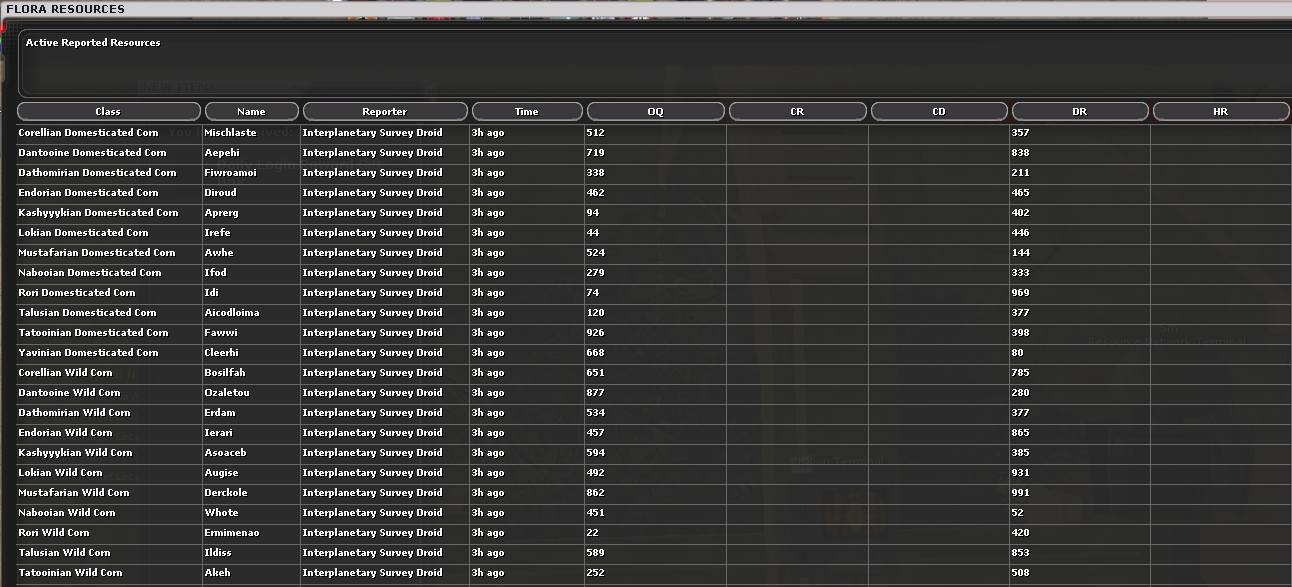Select the Corellian Domesticated Corn row
The image size is (1292, 587).
(89, 133)
